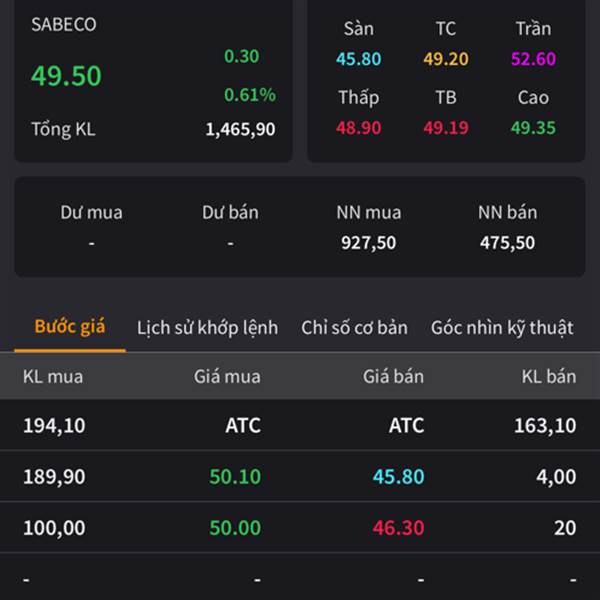Click the price change 0.30
This screenshot has width=600, height=600.
[x=241, y=56]
